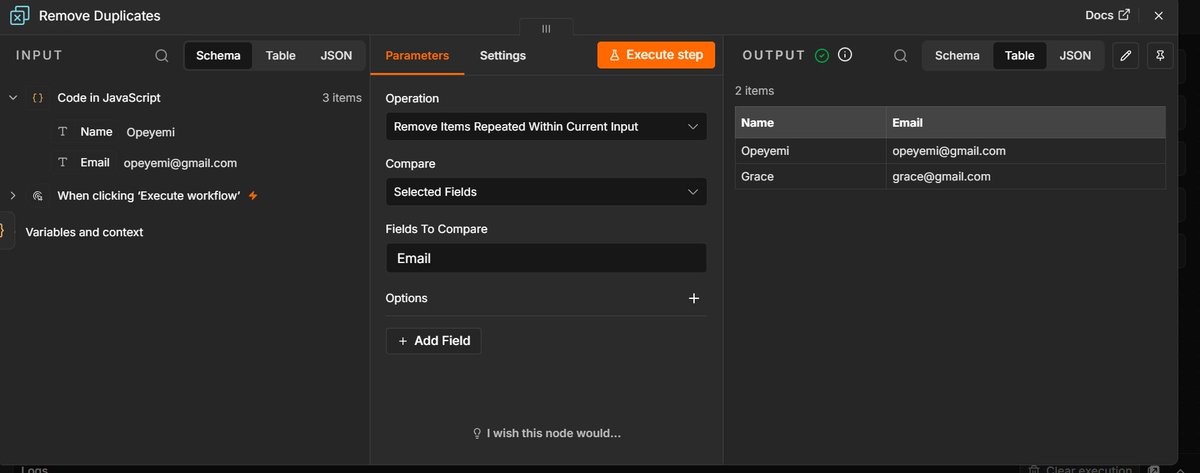The image size is (1200, 473).
Task: Open the Parameters tab
Action: click(x=417, y=56)
